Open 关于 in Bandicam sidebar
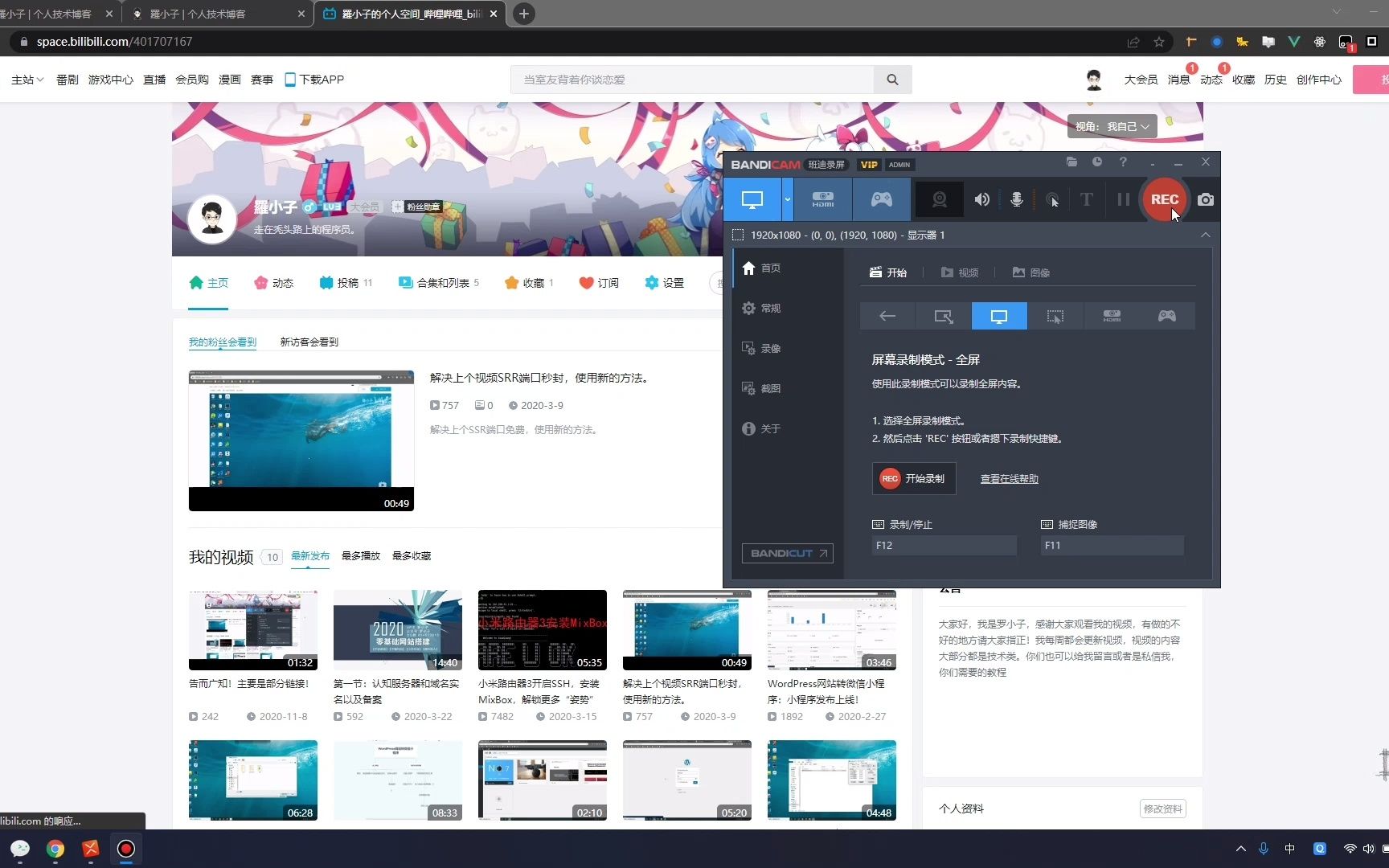The height and width of the screenshot is (868, 1389). click(760, 428)
